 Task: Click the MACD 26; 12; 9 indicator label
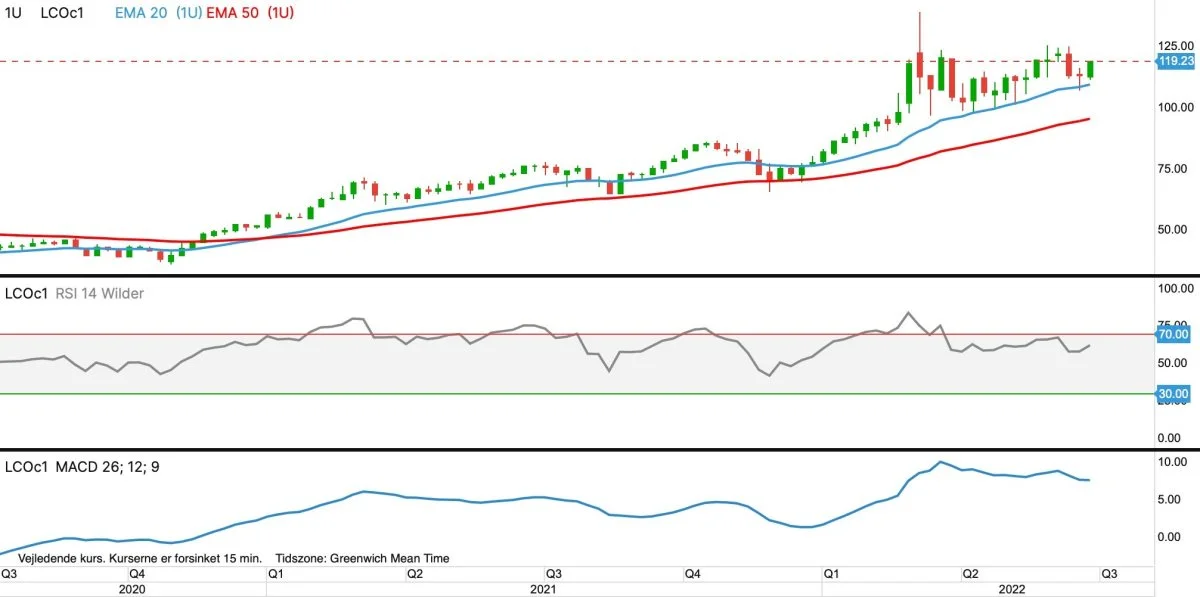[106, 467]
